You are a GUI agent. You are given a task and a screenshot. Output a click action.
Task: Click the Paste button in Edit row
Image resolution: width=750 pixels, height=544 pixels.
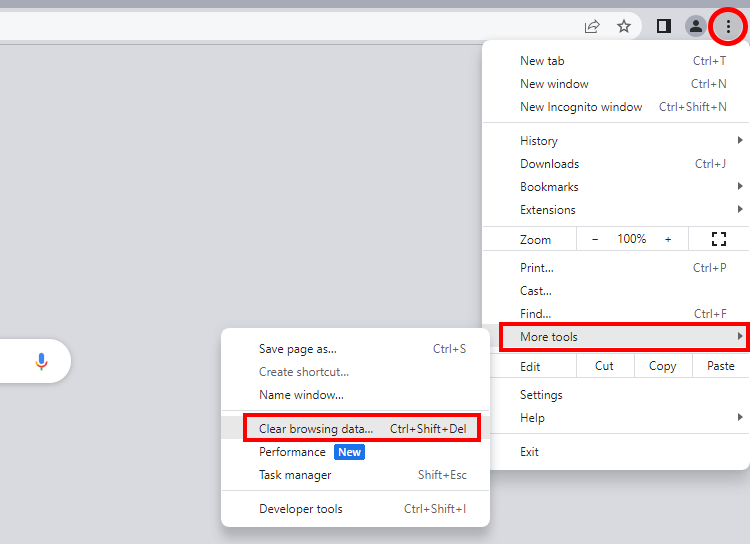(x=720, y=366)
